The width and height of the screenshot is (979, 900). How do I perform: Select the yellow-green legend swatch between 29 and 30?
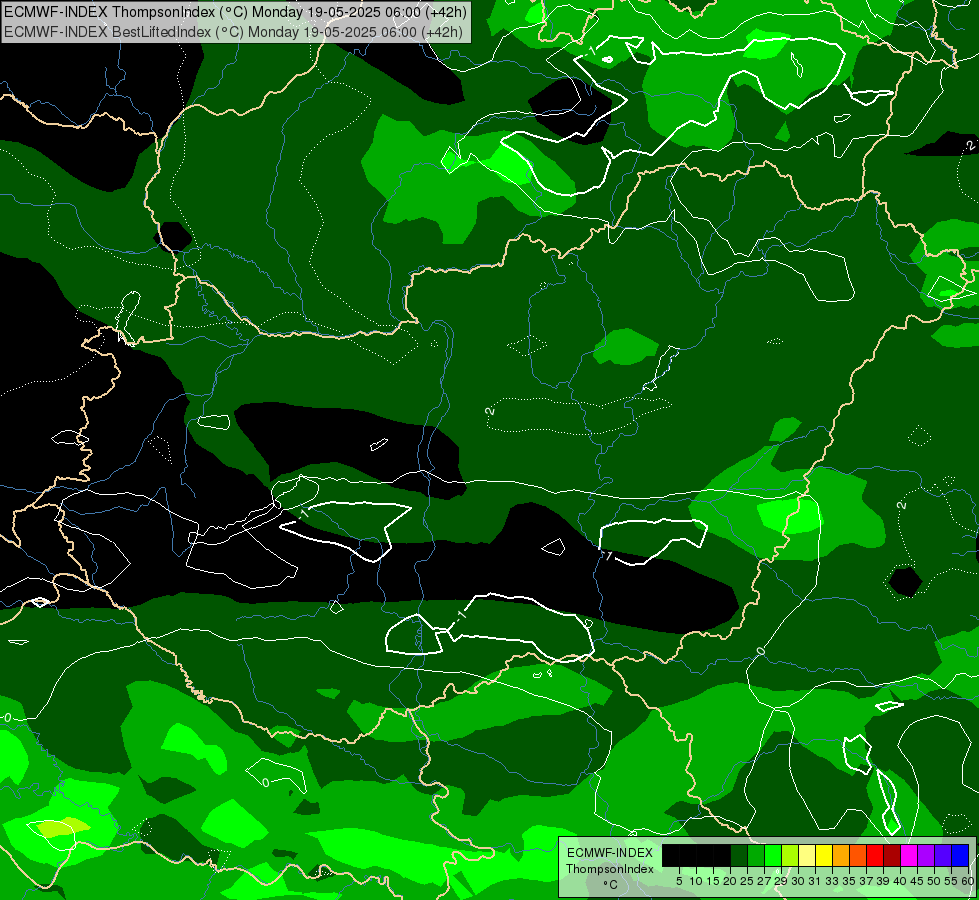(x=790, y=855)
